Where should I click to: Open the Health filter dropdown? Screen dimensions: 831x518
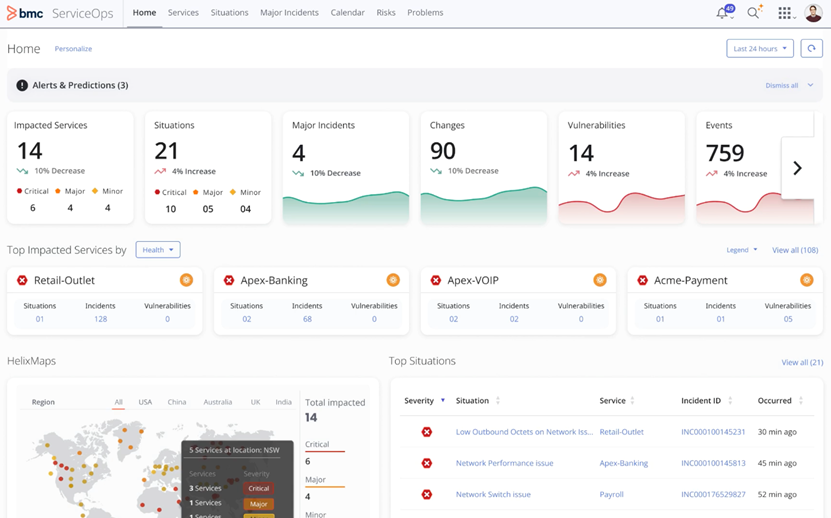click(x=158, y=250)
